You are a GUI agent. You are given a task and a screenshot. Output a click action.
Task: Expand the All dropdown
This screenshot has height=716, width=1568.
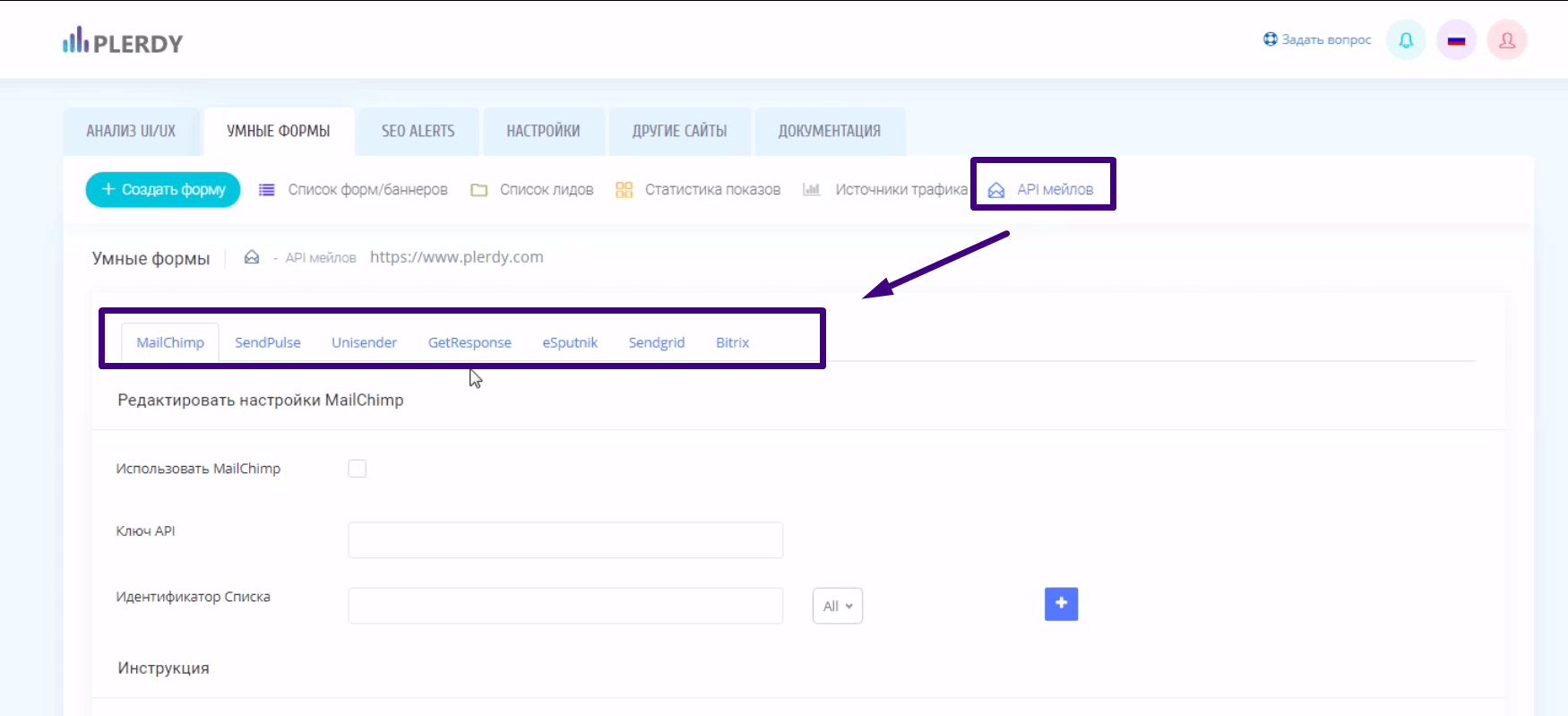(x=838, y=606)
